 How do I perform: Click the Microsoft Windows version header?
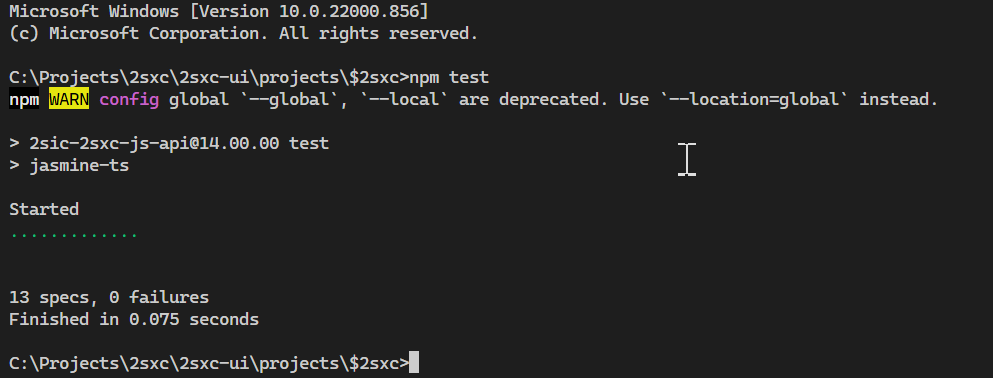(218, 11)
